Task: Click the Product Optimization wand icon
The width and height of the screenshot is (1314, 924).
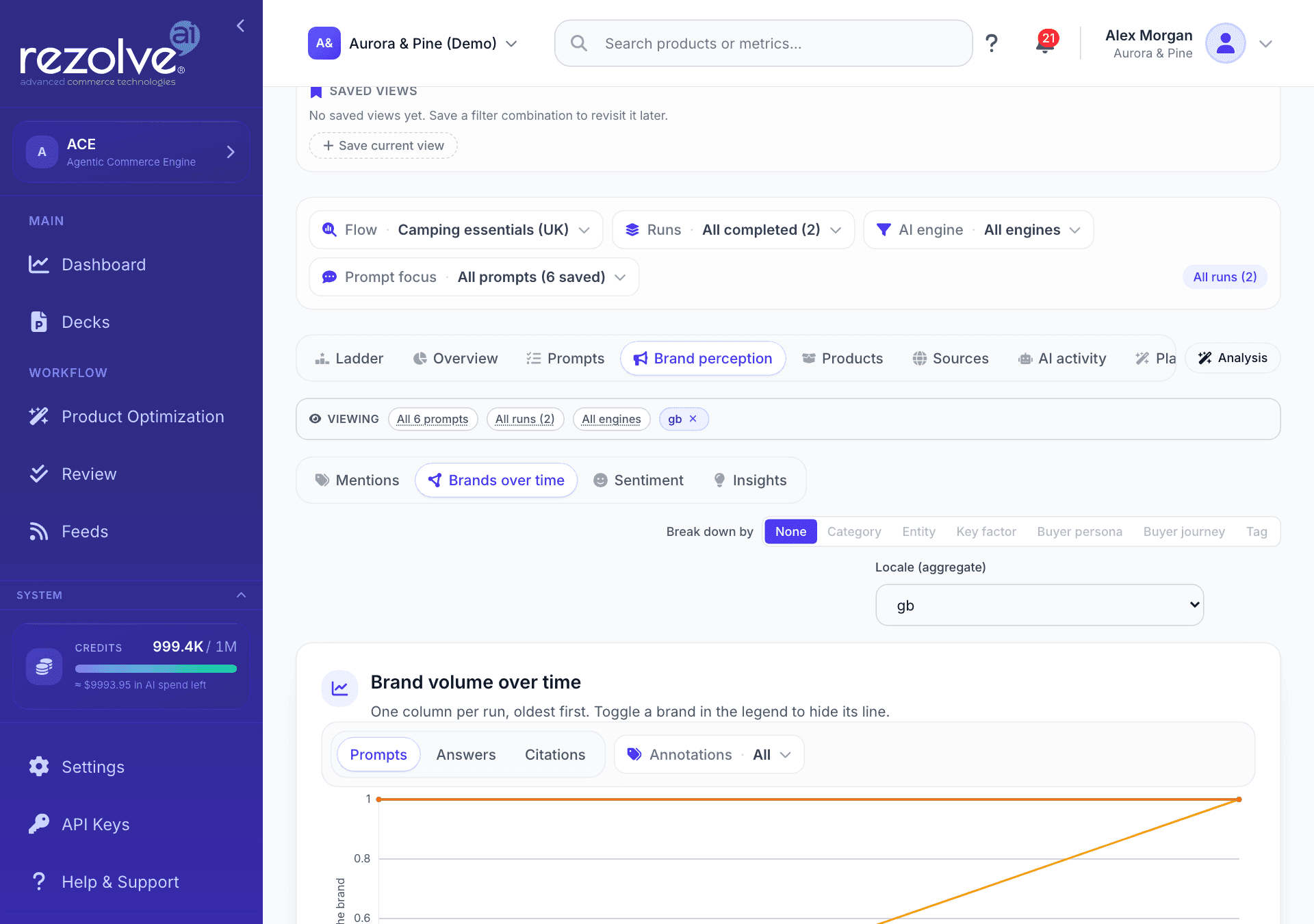Action: pyautogui.click(x=39, y=416)
